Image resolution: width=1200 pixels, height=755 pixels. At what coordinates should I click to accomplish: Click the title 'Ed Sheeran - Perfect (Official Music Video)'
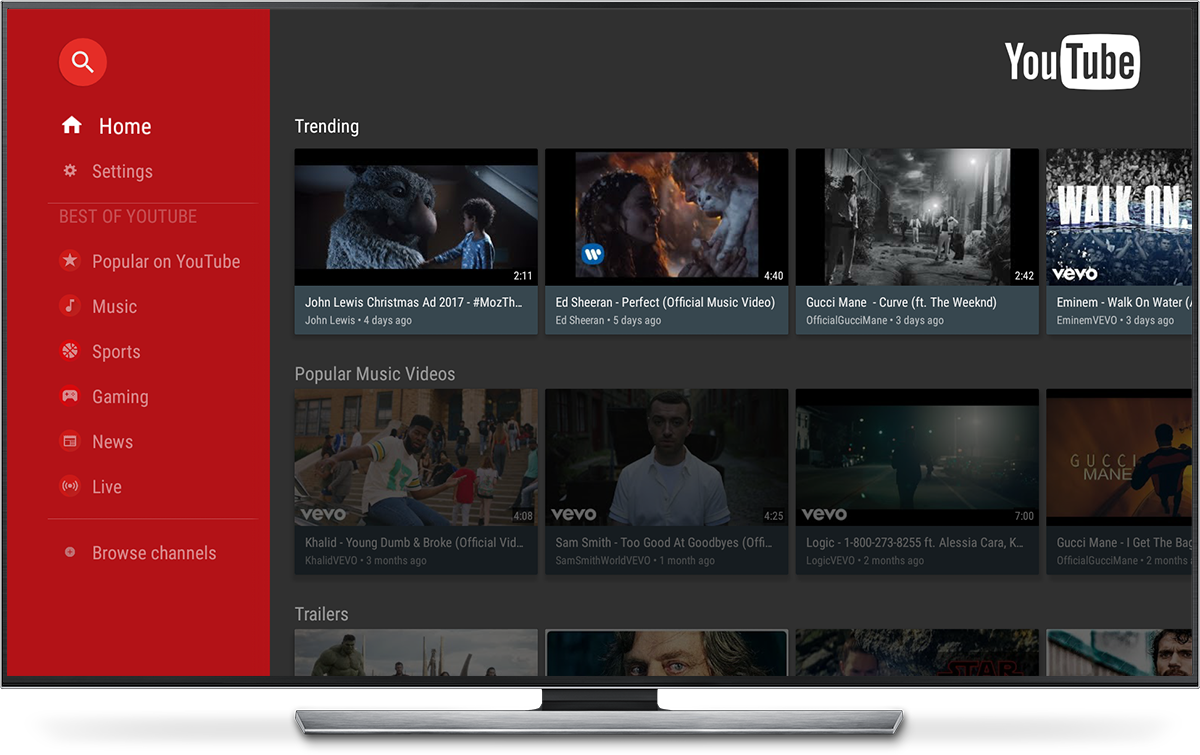[665, 302]
